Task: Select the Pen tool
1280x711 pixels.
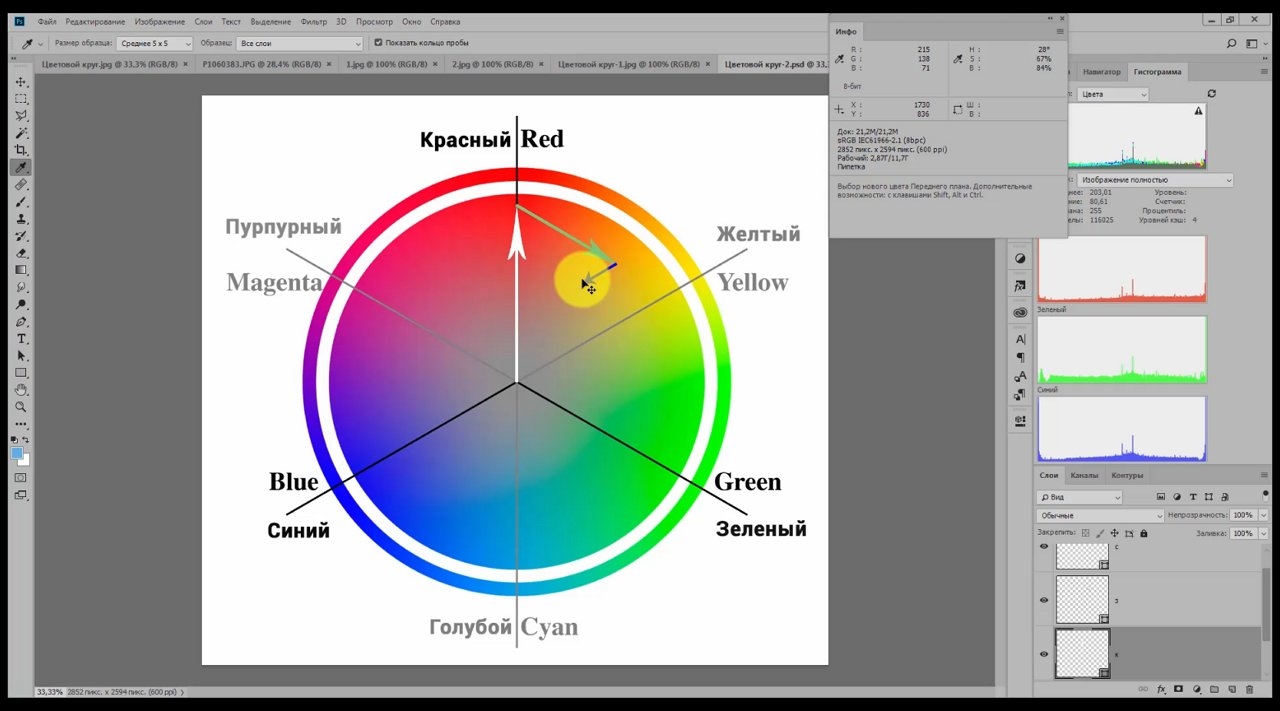Action: point(21,322)
